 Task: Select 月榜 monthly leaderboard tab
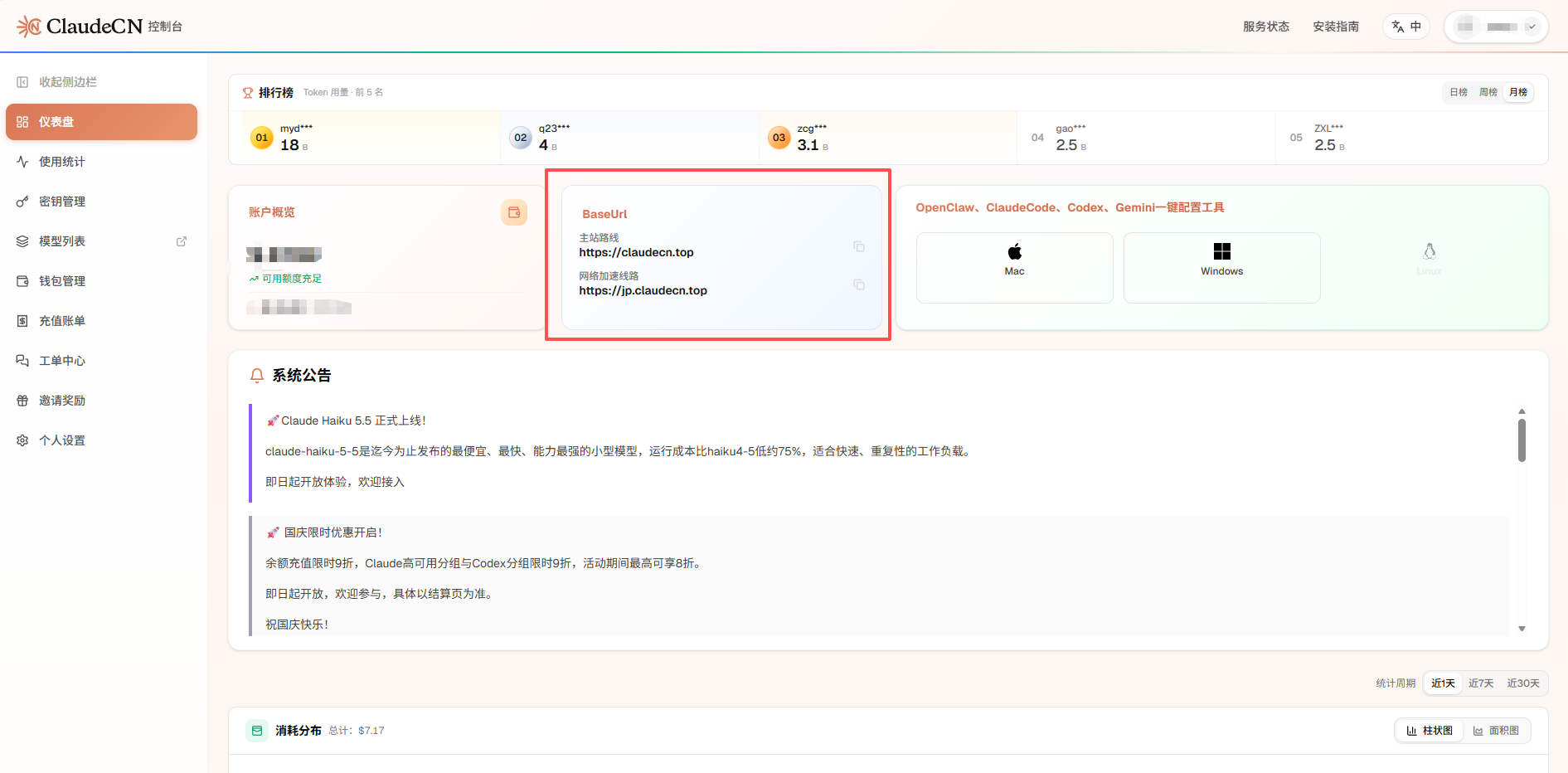point(1518,92)
